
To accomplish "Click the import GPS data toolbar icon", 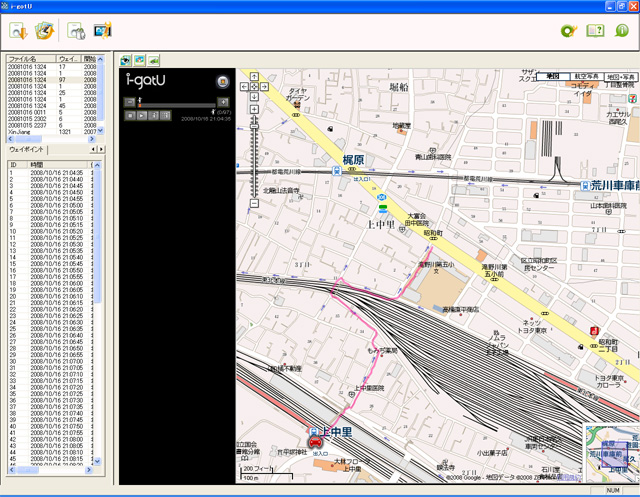I will click(19, 31).
